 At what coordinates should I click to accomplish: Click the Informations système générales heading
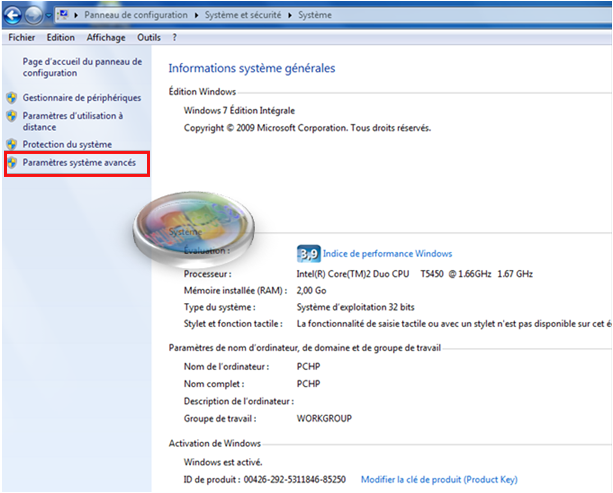(252, 68)
